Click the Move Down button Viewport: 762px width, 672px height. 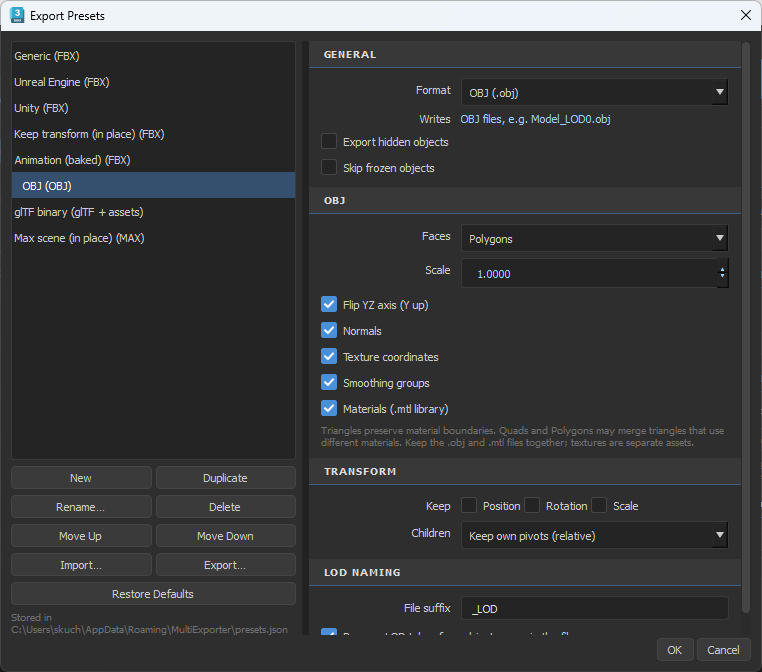coord(225,535)
